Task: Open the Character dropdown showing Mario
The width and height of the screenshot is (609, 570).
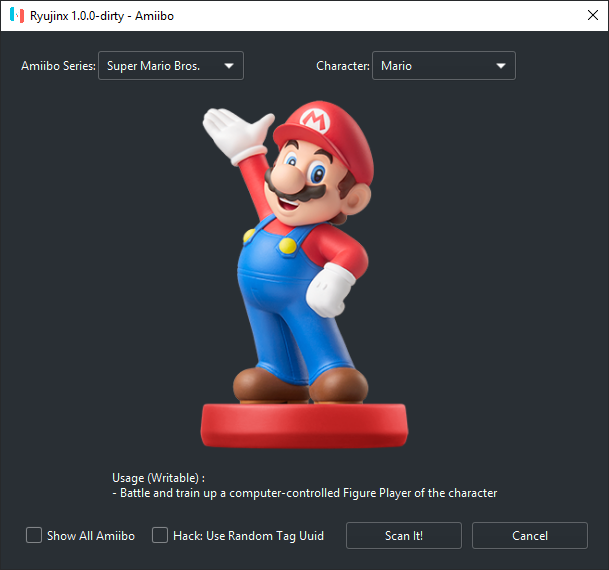Action: tap(444, 66)
